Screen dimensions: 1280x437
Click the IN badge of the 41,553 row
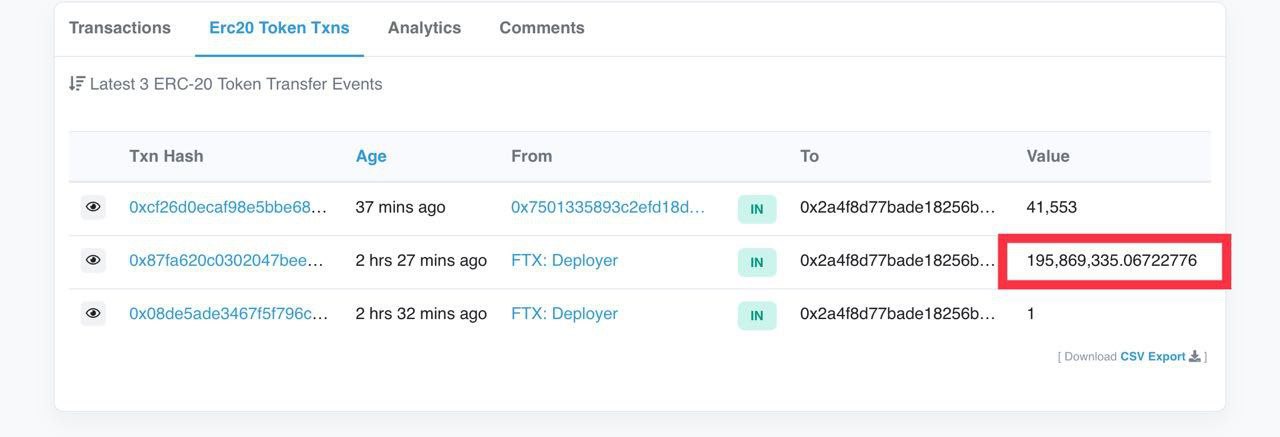click(757, 209)
